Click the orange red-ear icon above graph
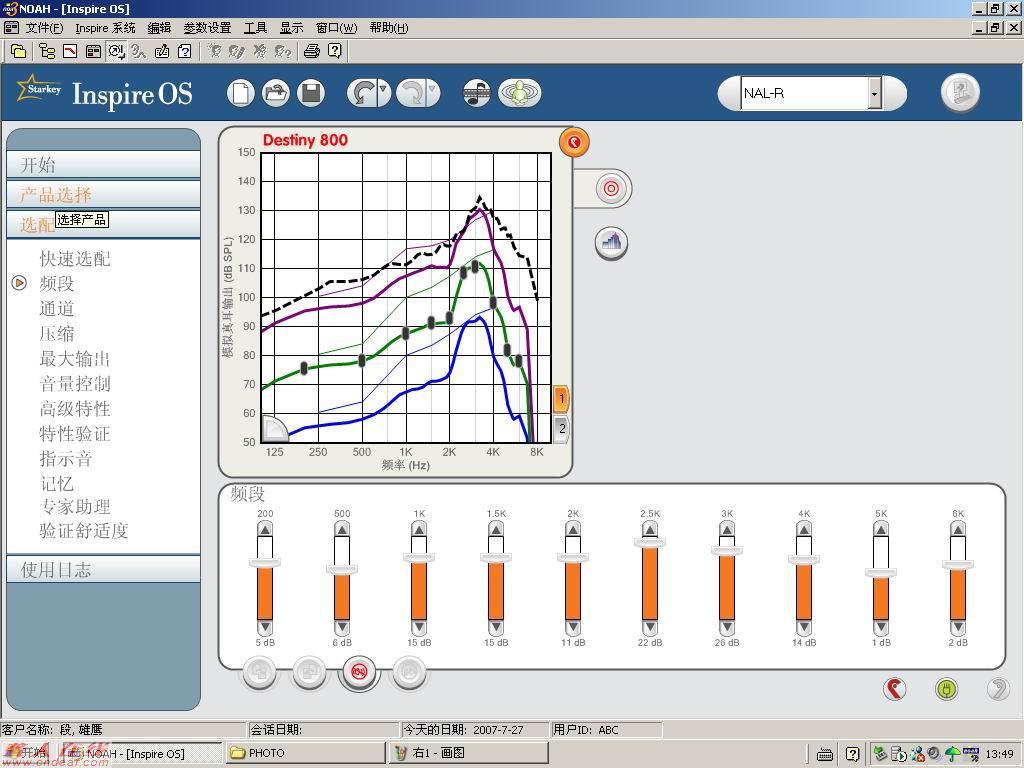Image resolution: width=1024 pixels, height=768 pixels. (x=574, y=142)
